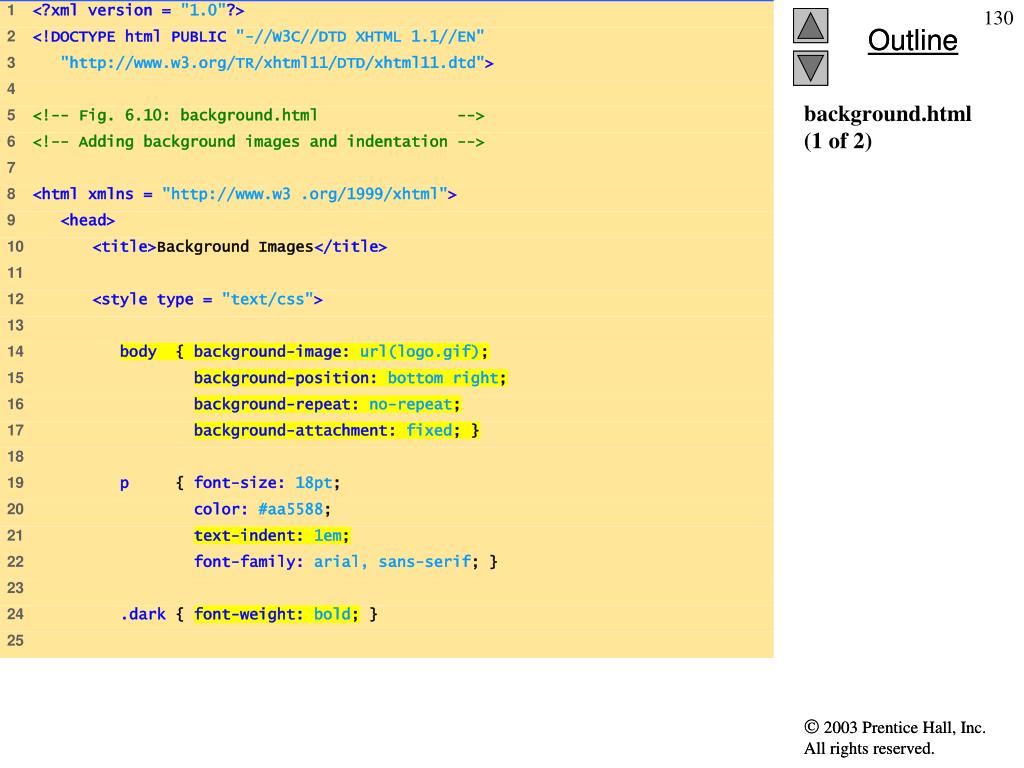Viewport: 1024px width, 768px height.
Task: Click the Fig. 6.10 background.html comment
Action: click(259, 116)
